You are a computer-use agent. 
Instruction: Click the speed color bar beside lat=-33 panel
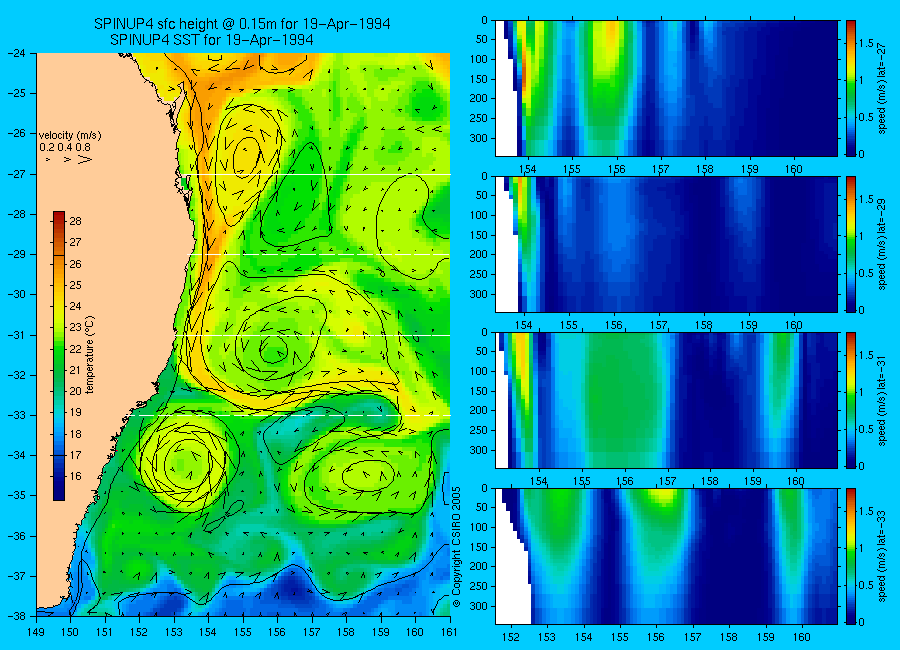click(x=851, y=556)
